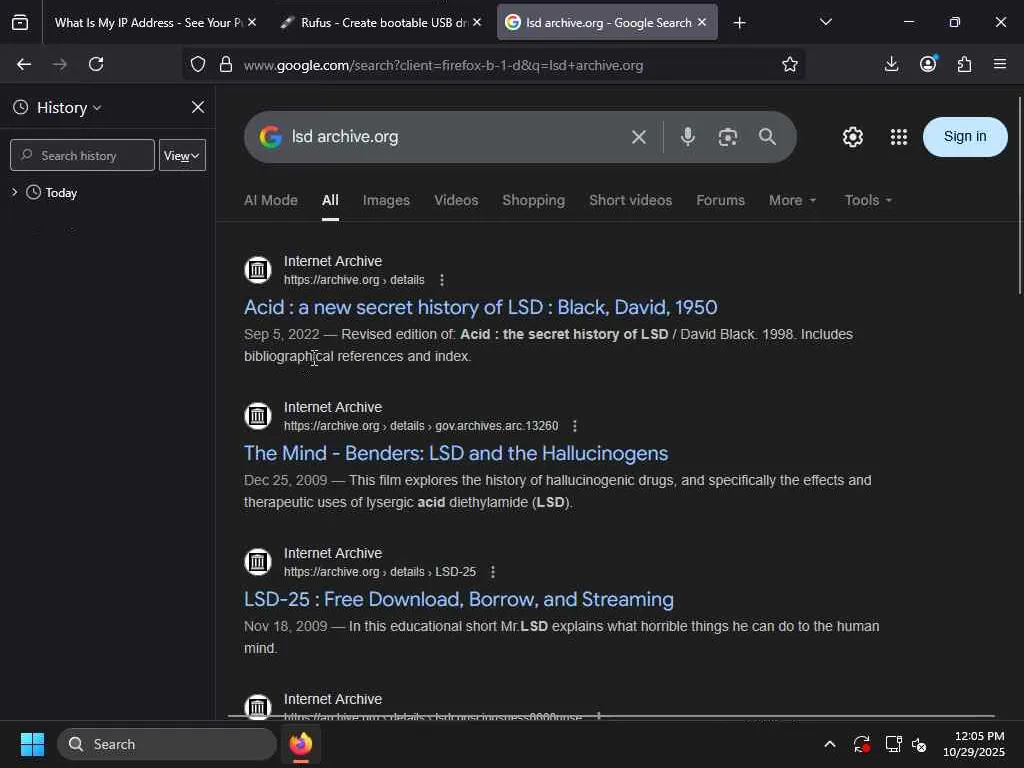
Task: Open Firefox account icon
Action: [928, 63]
